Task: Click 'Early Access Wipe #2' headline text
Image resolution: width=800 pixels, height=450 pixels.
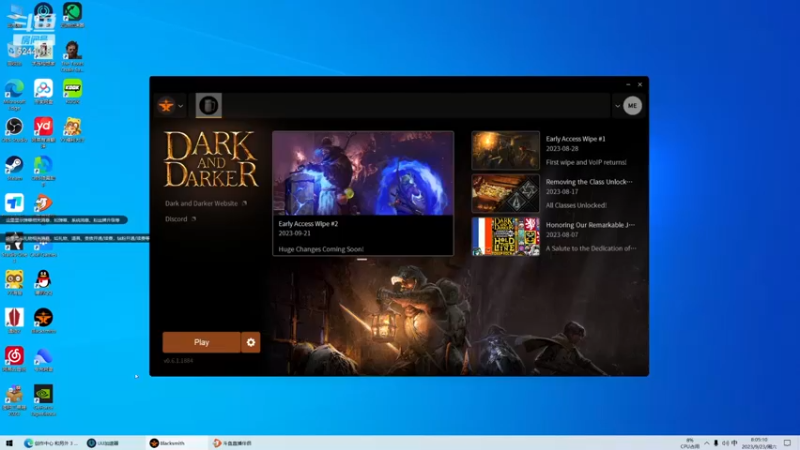Action: (x=308, y=223)
